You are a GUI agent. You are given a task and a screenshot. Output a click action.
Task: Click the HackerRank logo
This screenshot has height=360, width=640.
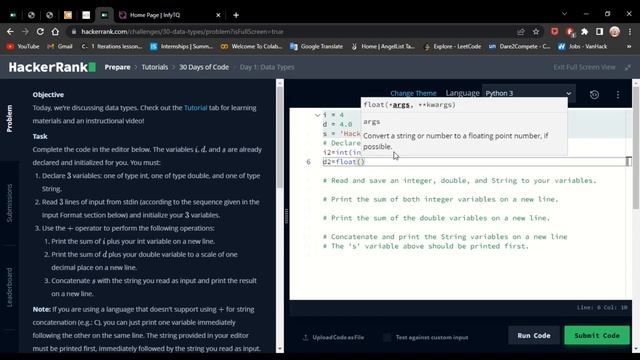click(52, 67)
